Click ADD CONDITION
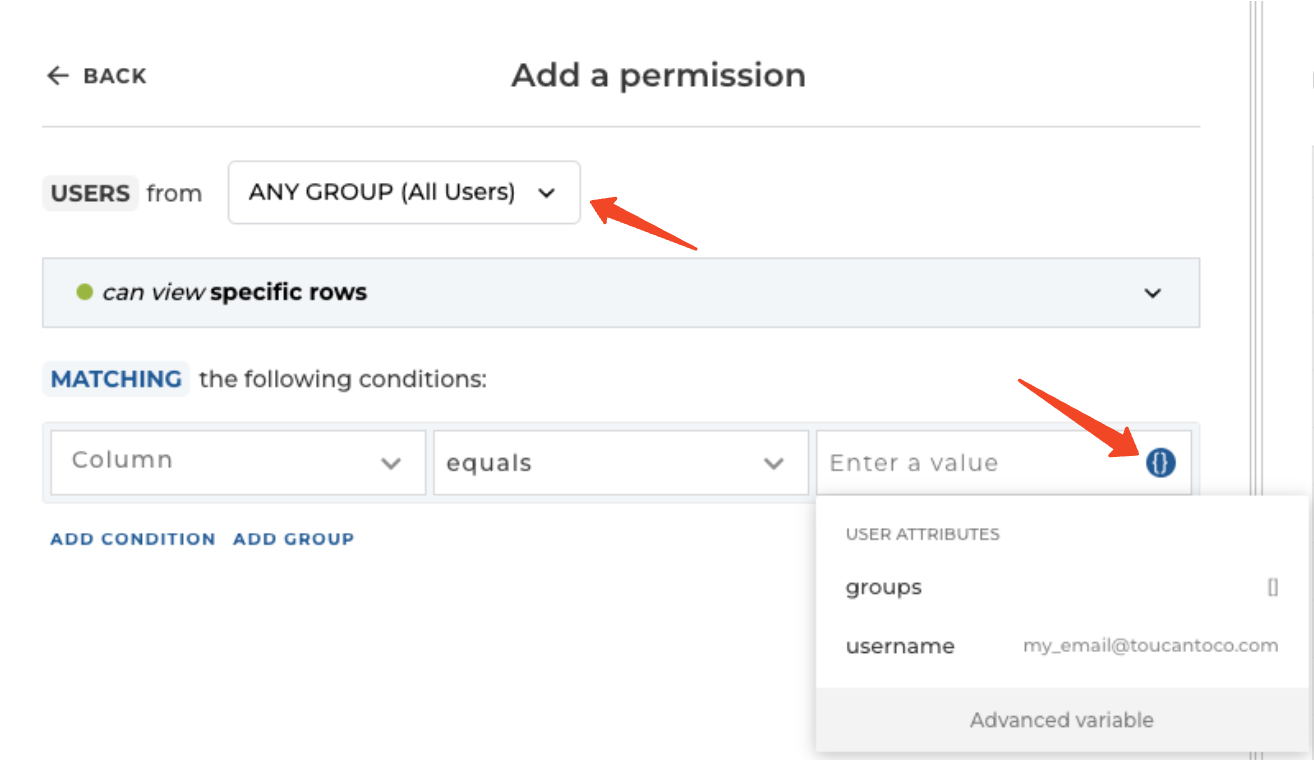This screenshot has width=1314, height=760. pyautogui.click(x=133, y=539)
